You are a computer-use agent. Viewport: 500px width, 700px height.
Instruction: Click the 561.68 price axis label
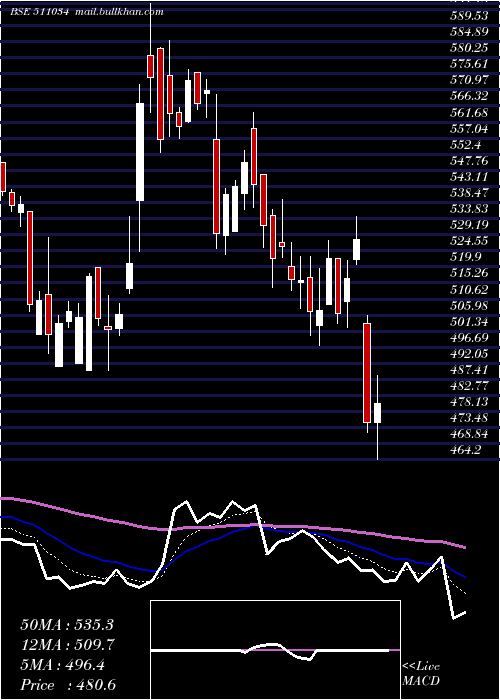tap(468, 113)
